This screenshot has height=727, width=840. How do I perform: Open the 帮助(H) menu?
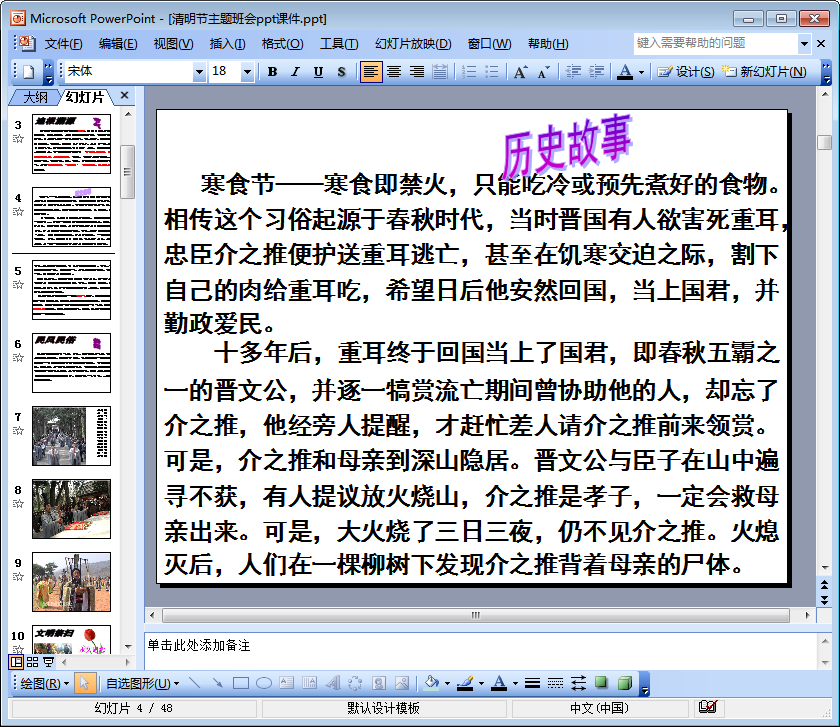548,44
